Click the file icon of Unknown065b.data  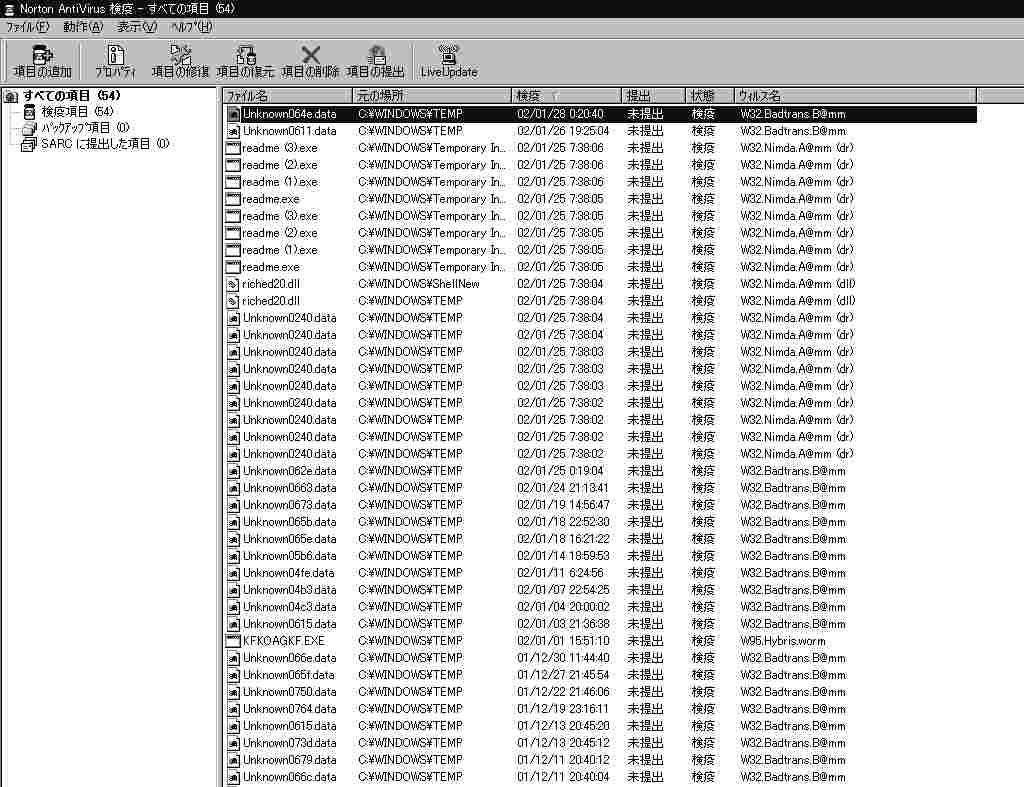click(x=233, y=522)
